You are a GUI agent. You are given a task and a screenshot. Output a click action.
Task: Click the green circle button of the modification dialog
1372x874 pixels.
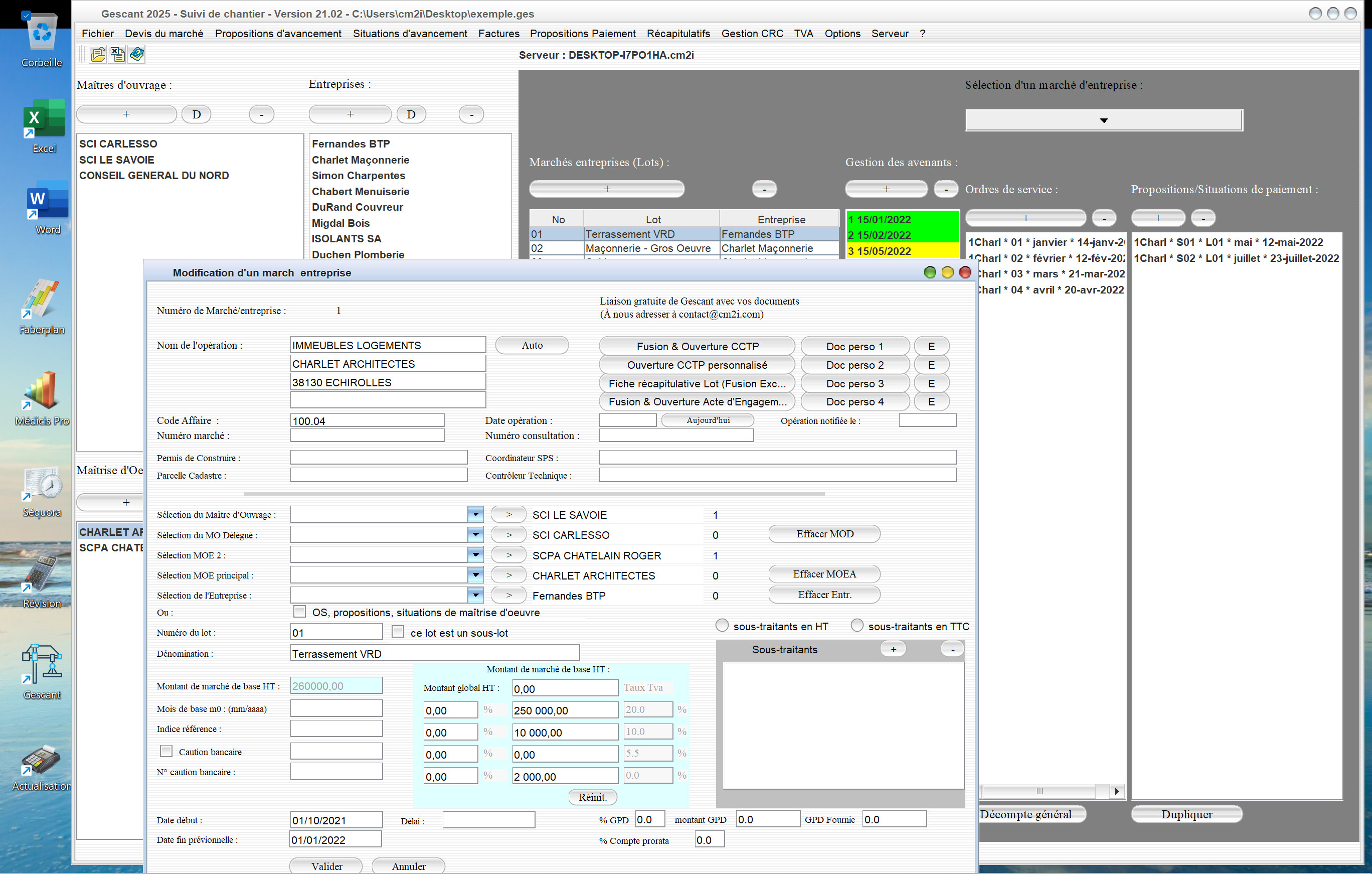(930, 272)
